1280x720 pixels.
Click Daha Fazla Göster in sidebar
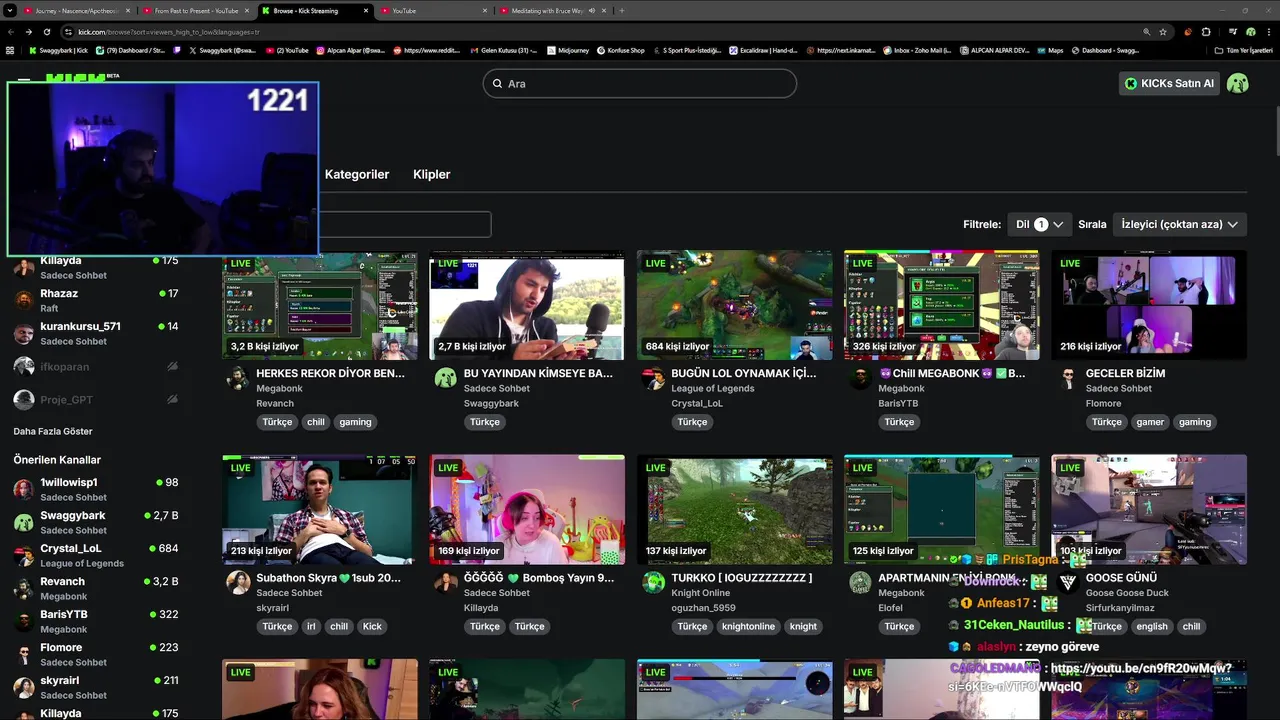(53, 431)
